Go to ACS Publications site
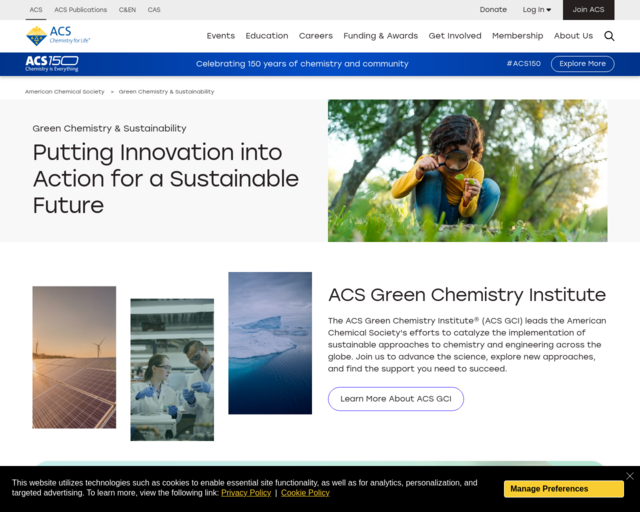 tap(80, 10)
